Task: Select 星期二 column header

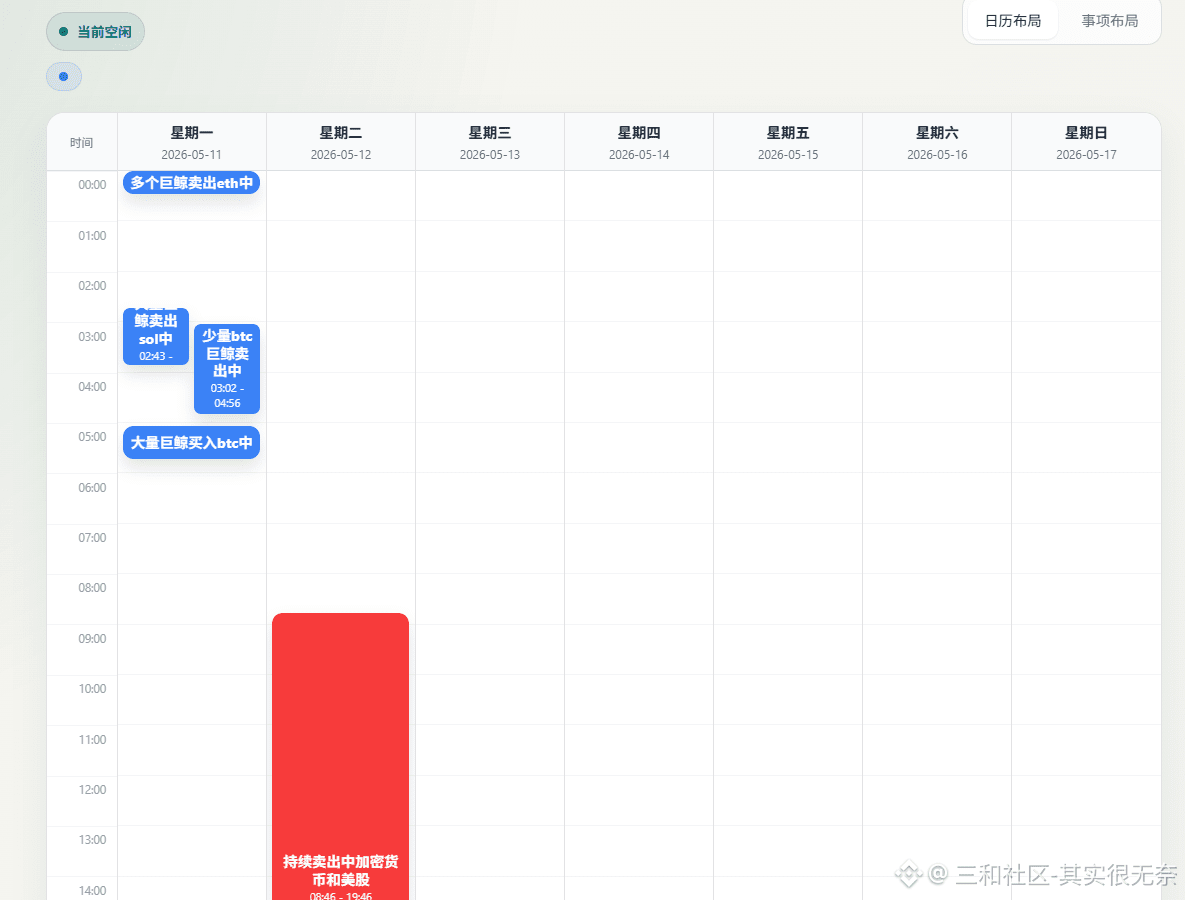Action: [x=341, y=142]
